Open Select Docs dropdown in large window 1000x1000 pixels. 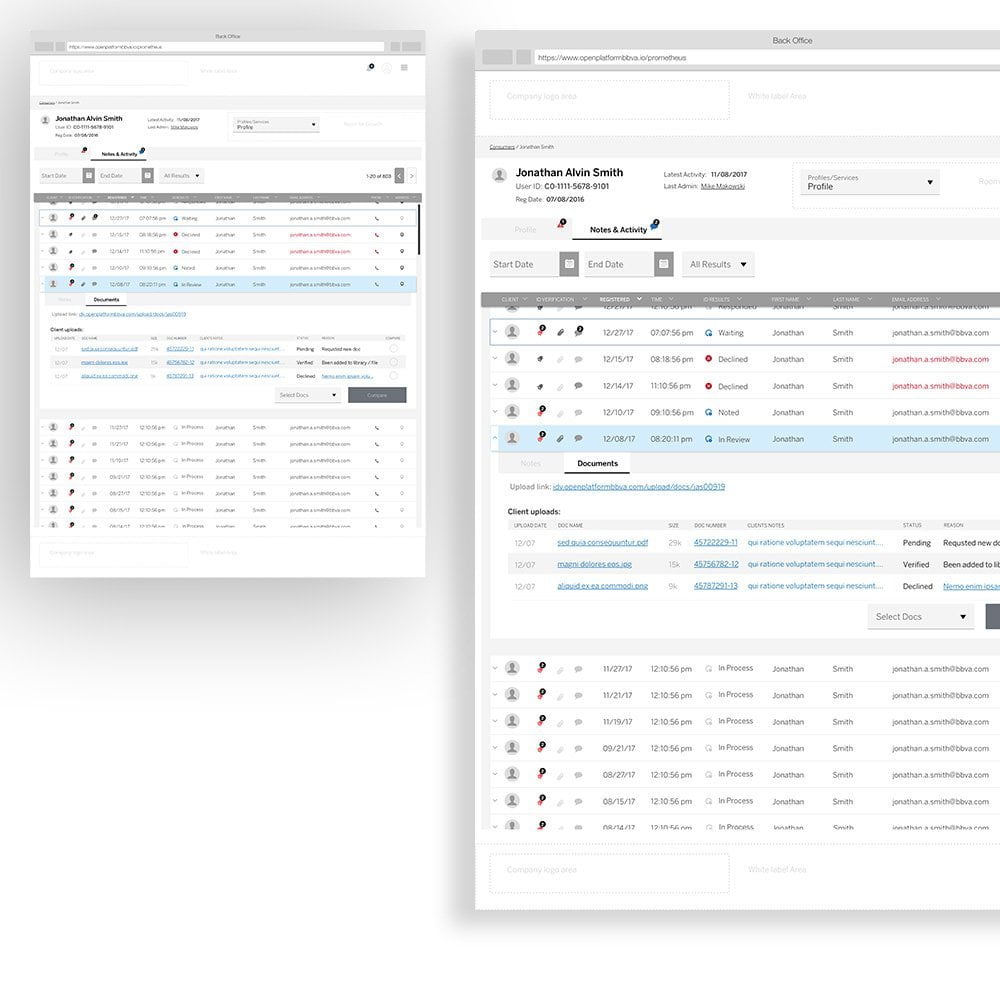pyautogui.click(x=920, y=616)
